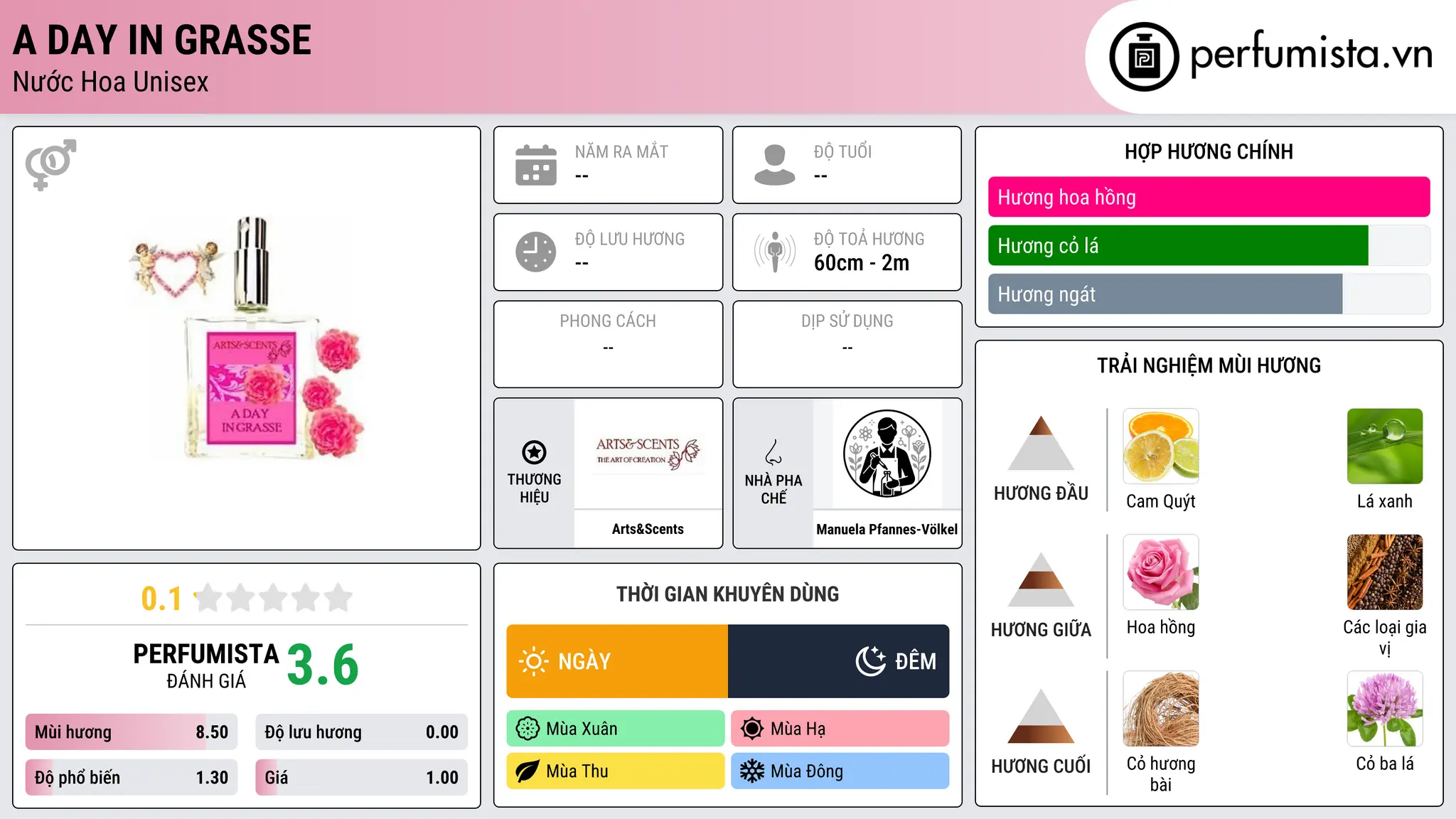The width and height of the screenshot is (1456, 819).
Task: Click the 3.6 Perfumista rating score
Action: pos(323,665)
